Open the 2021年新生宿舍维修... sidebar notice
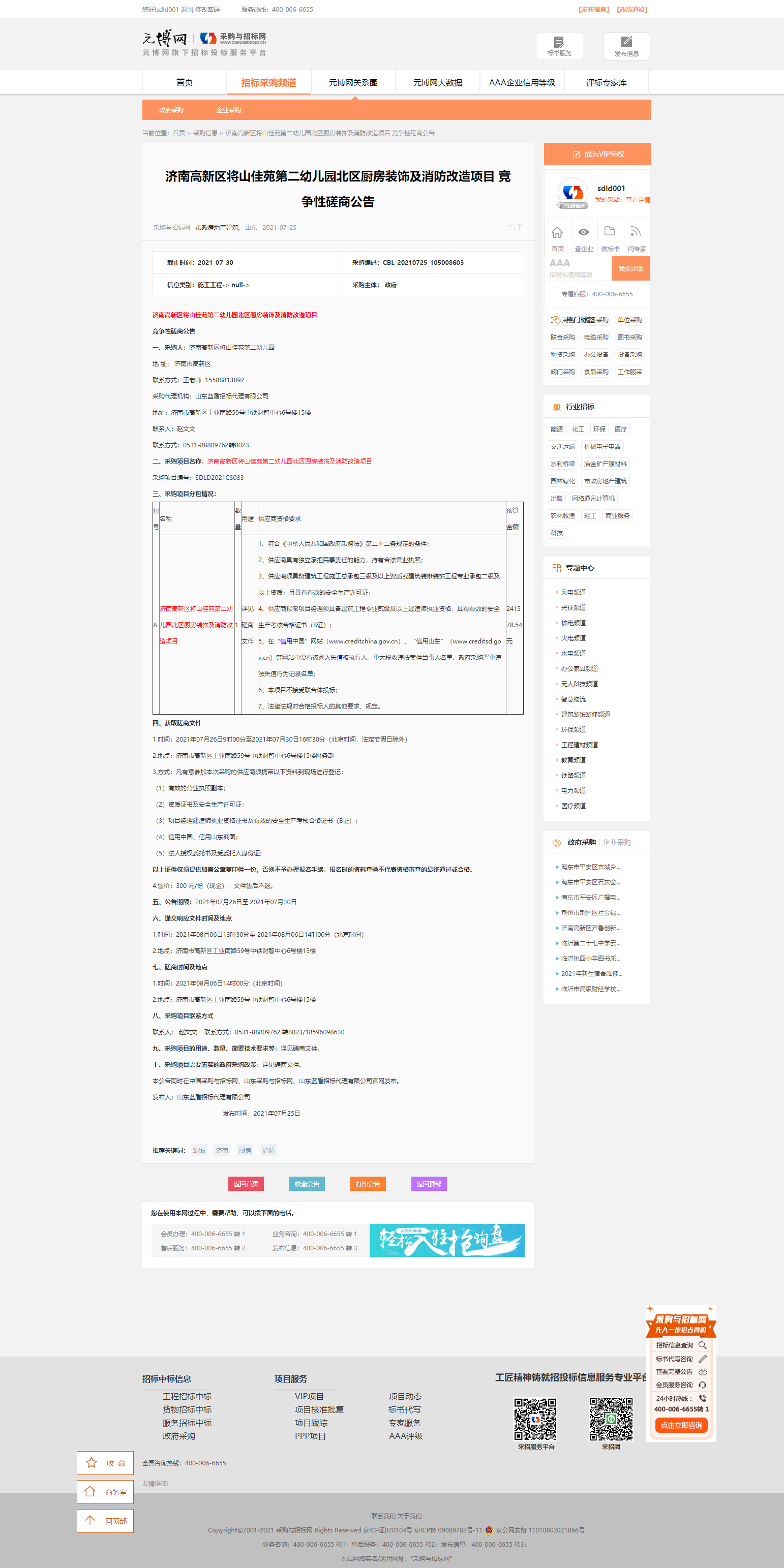Viewport: 784px width, 1568px height. click(592, 974)
